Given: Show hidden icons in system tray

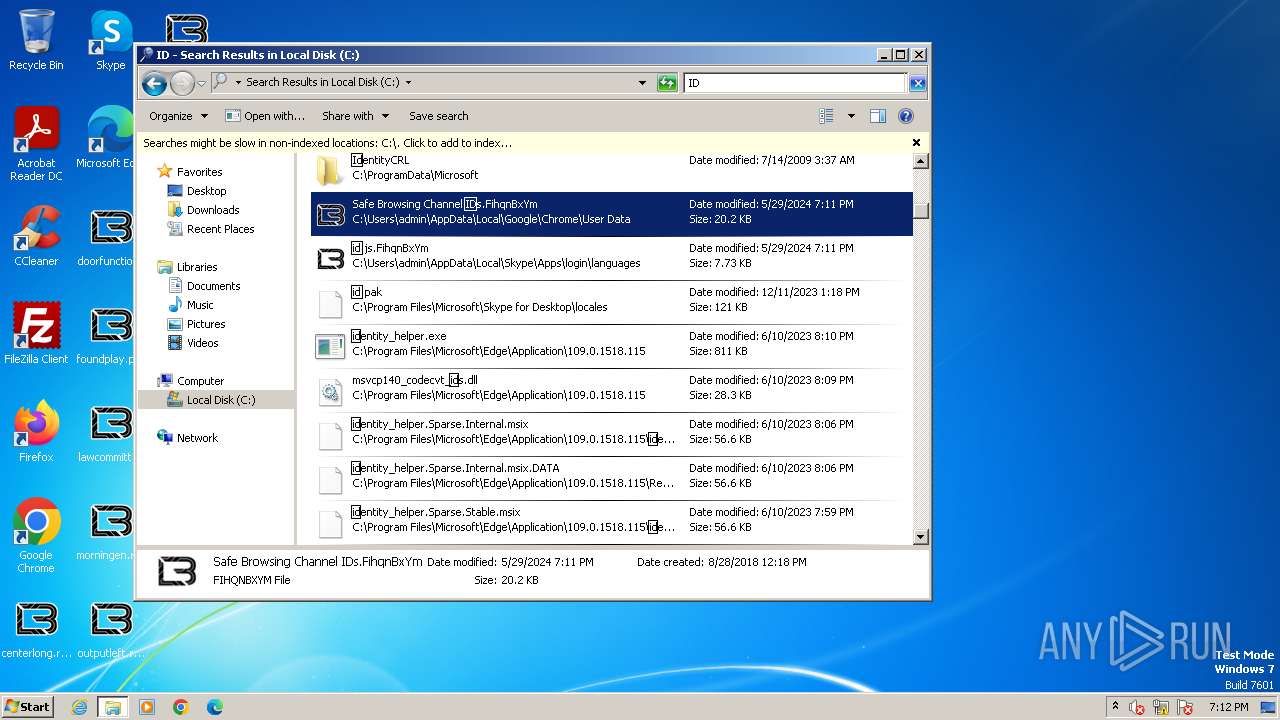Looking at the screenshot, I should pyautogui.click(x=1115, y=706).
